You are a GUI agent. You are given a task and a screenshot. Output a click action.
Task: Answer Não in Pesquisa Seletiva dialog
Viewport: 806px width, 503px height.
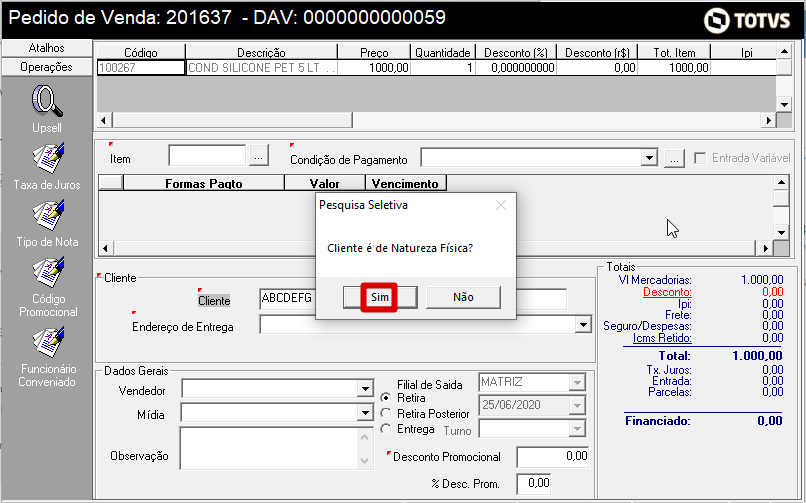463,297
